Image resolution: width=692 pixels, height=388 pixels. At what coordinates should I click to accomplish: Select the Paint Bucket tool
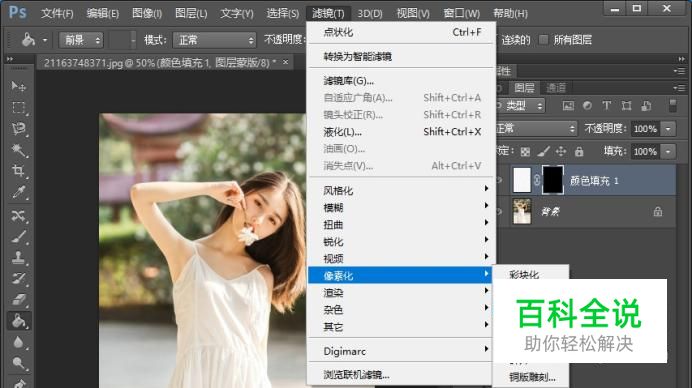19,321
